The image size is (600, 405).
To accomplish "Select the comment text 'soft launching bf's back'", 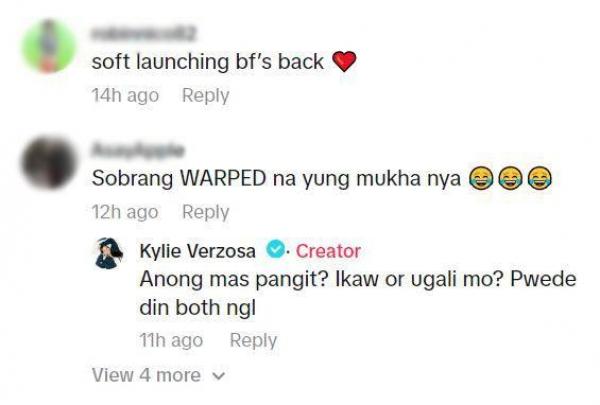I will pyautogui.click(x=208, y=62).
